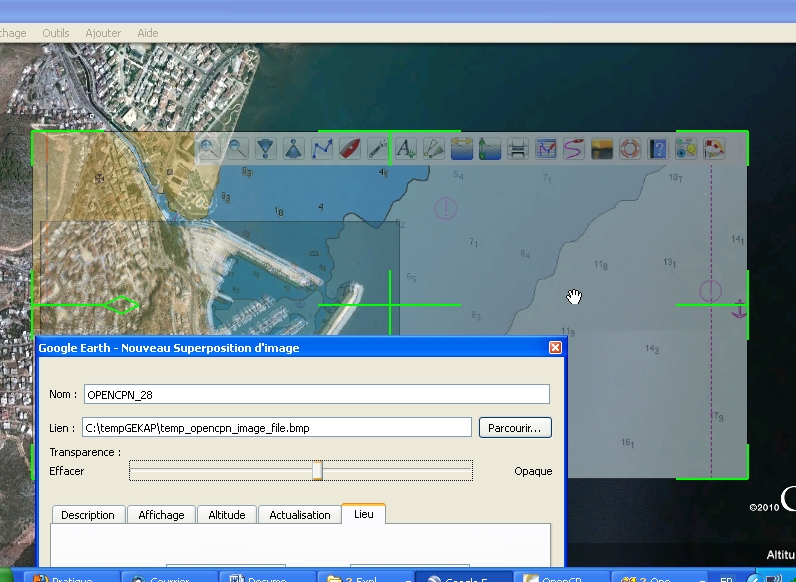Open the Outils menu
796x582 pixels.
pos(56,33)
